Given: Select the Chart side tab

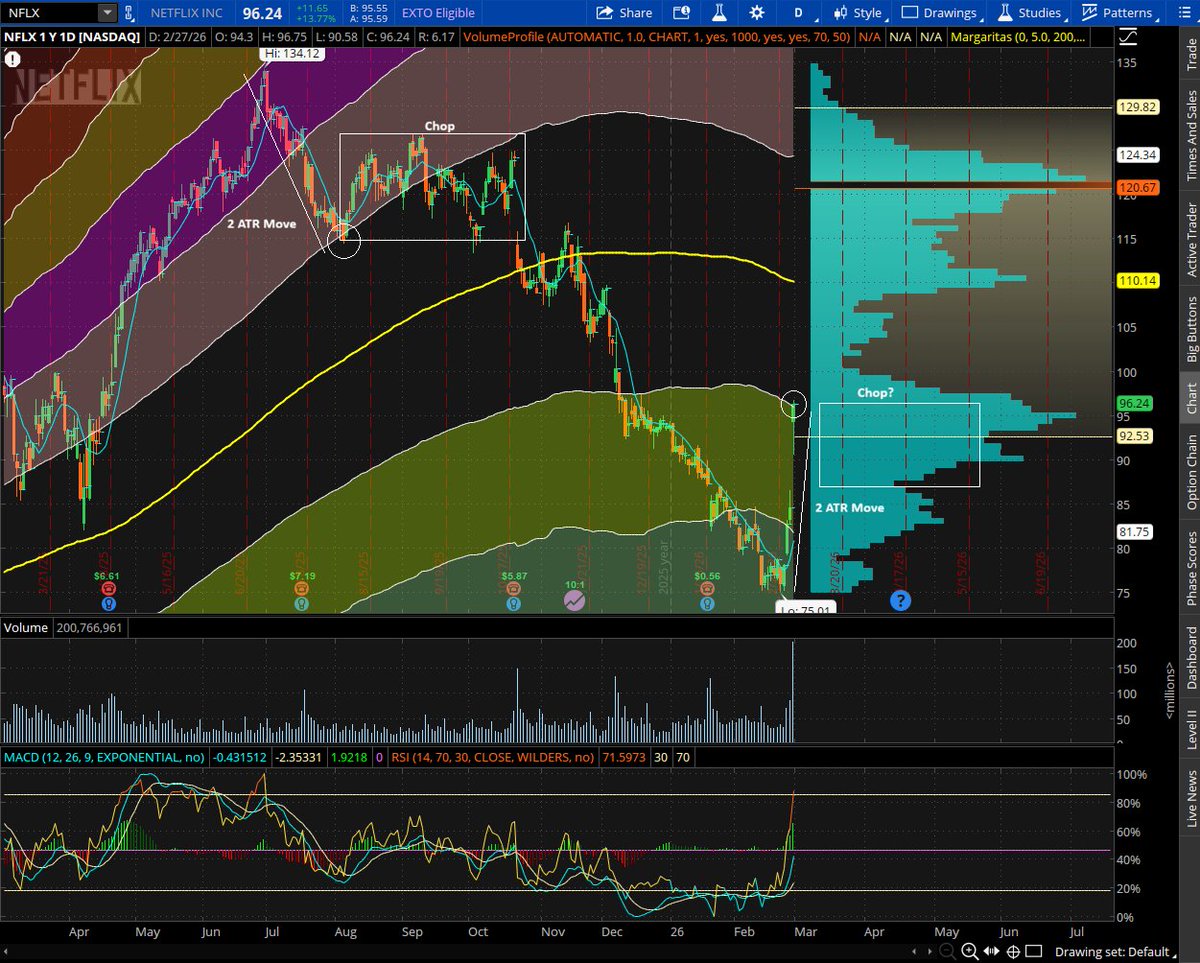Looking at the screenshot, I should pyautogui.click(x=1190, y=398).
